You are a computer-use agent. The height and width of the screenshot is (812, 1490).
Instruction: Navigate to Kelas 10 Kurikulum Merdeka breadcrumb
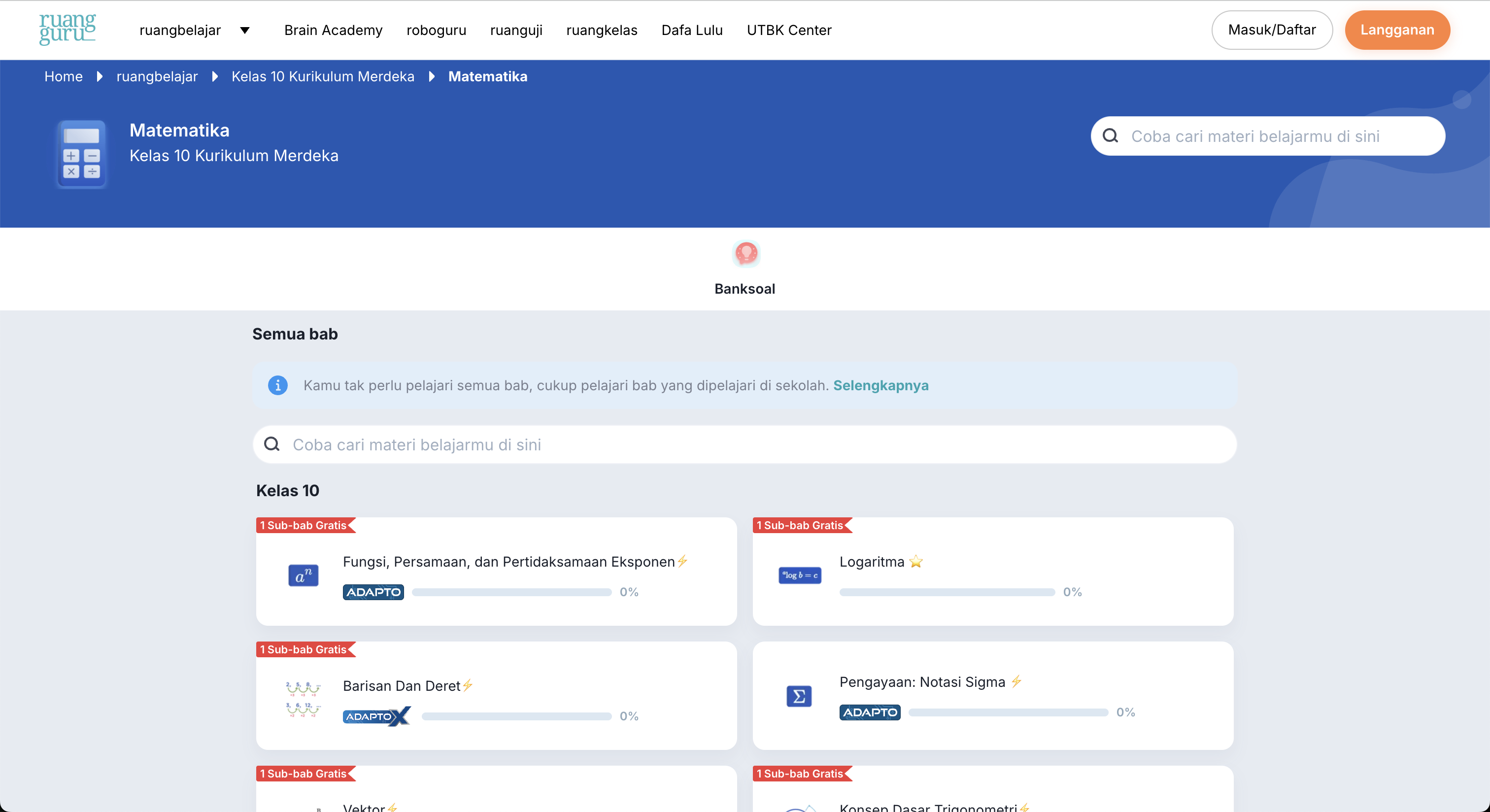[323, 76]
